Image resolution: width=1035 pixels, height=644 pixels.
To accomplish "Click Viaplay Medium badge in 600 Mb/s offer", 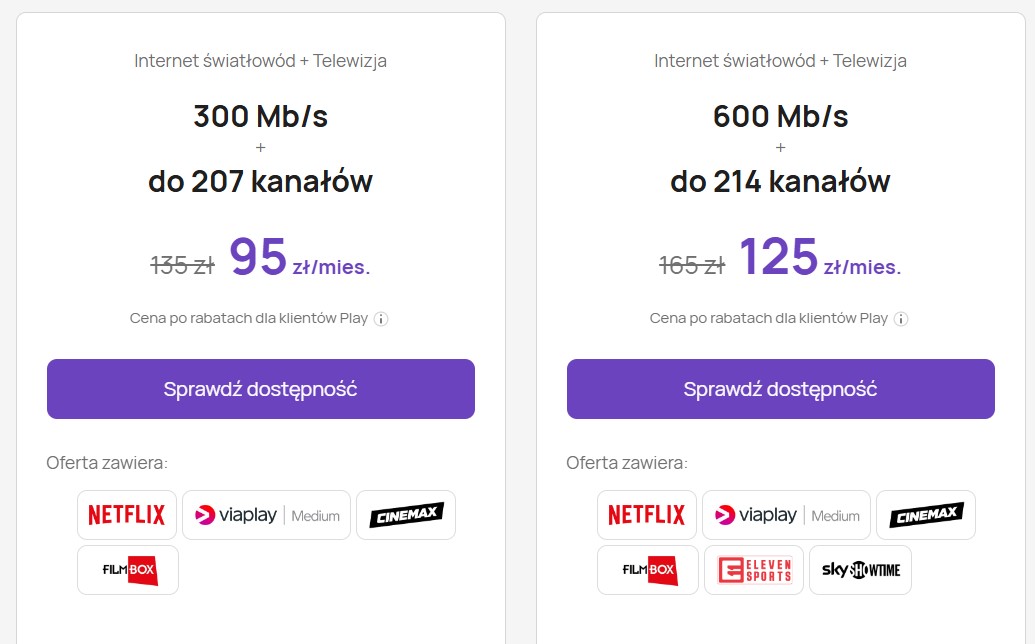I will (787, 515).
